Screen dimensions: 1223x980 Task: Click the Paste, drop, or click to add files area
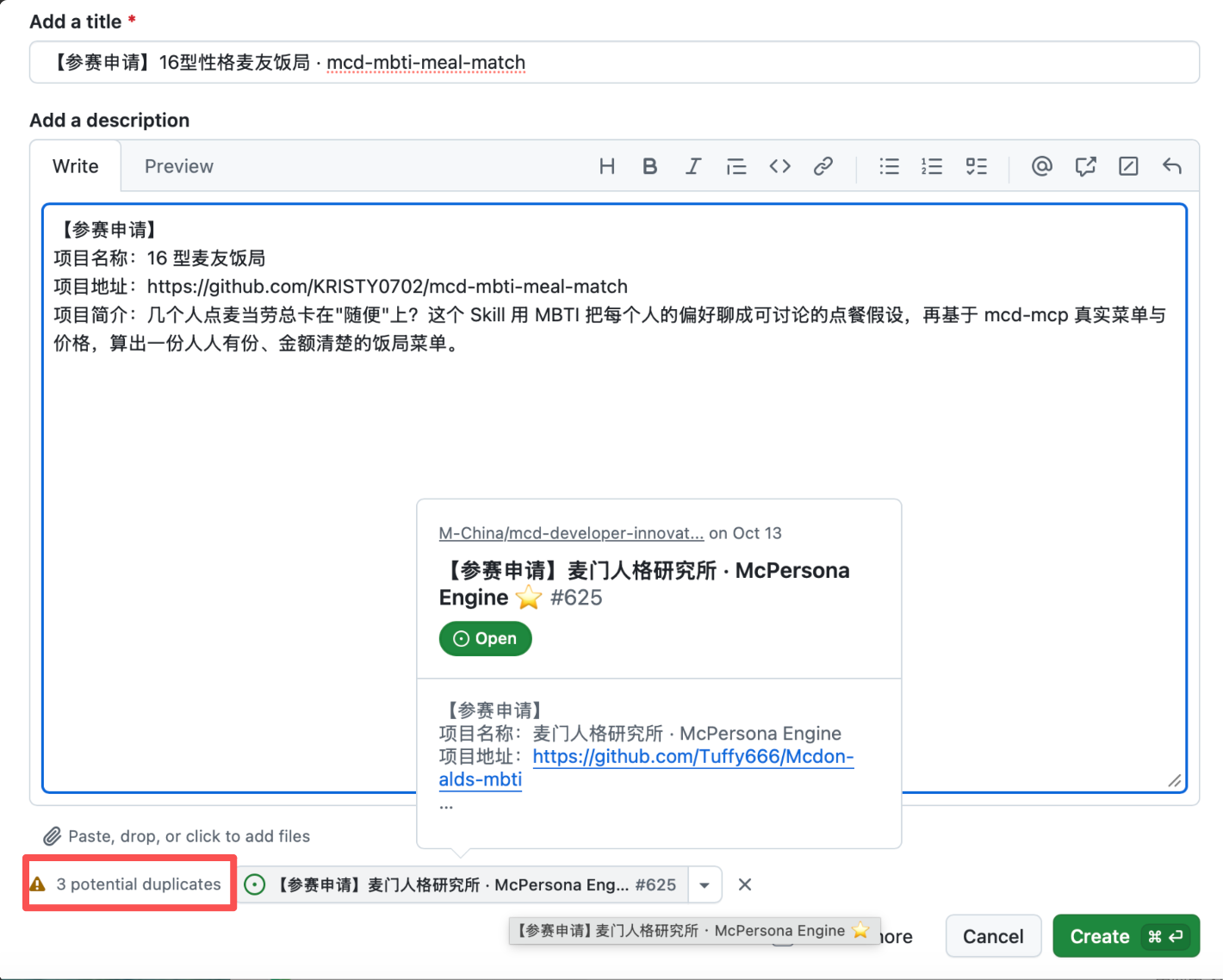click(177, 836)
